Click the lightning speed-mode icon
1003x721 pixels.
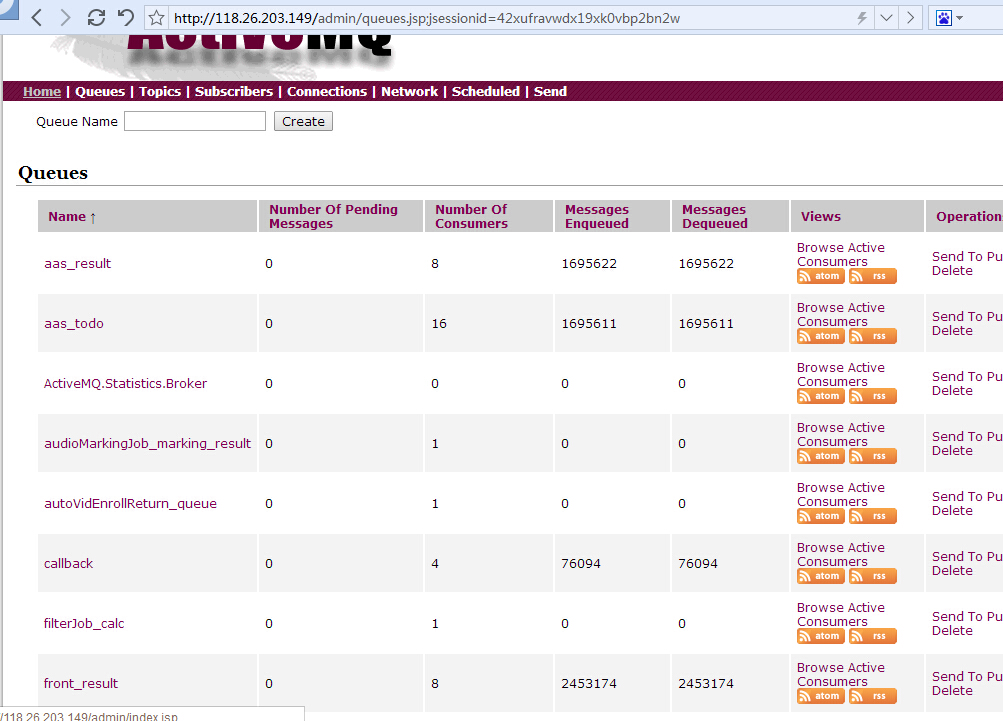click(862, 18)
